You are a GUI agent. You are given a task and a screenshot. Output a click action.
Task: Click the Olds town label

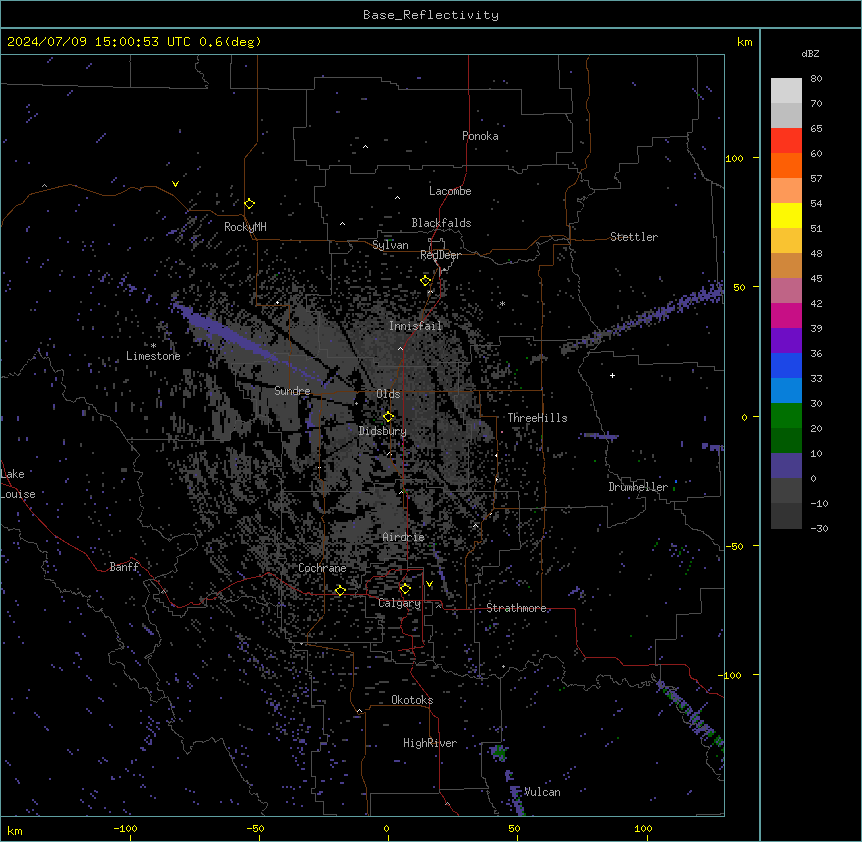[388, 394]
